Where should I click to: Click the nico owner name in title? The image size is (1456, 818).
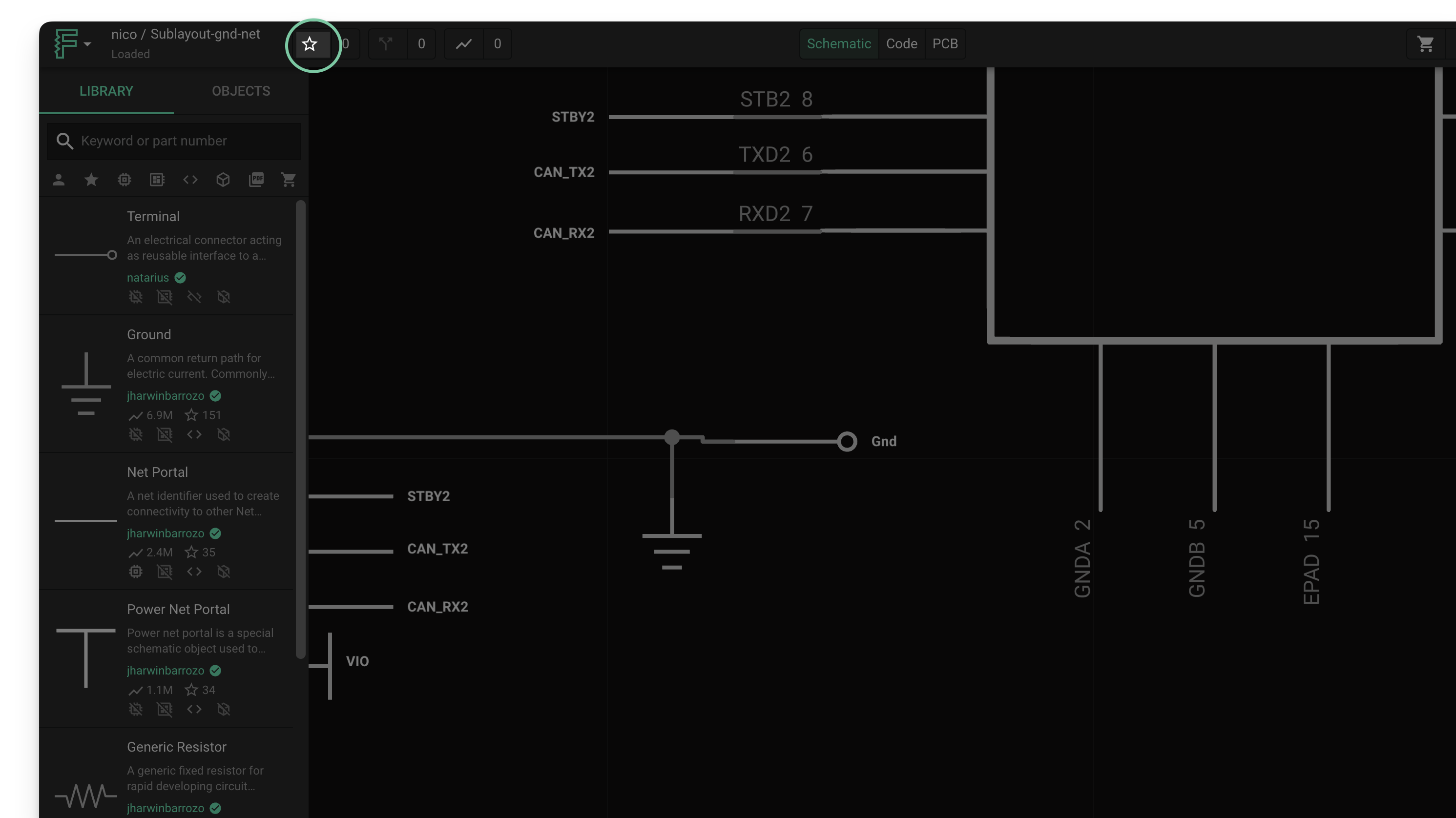(124, 35)
